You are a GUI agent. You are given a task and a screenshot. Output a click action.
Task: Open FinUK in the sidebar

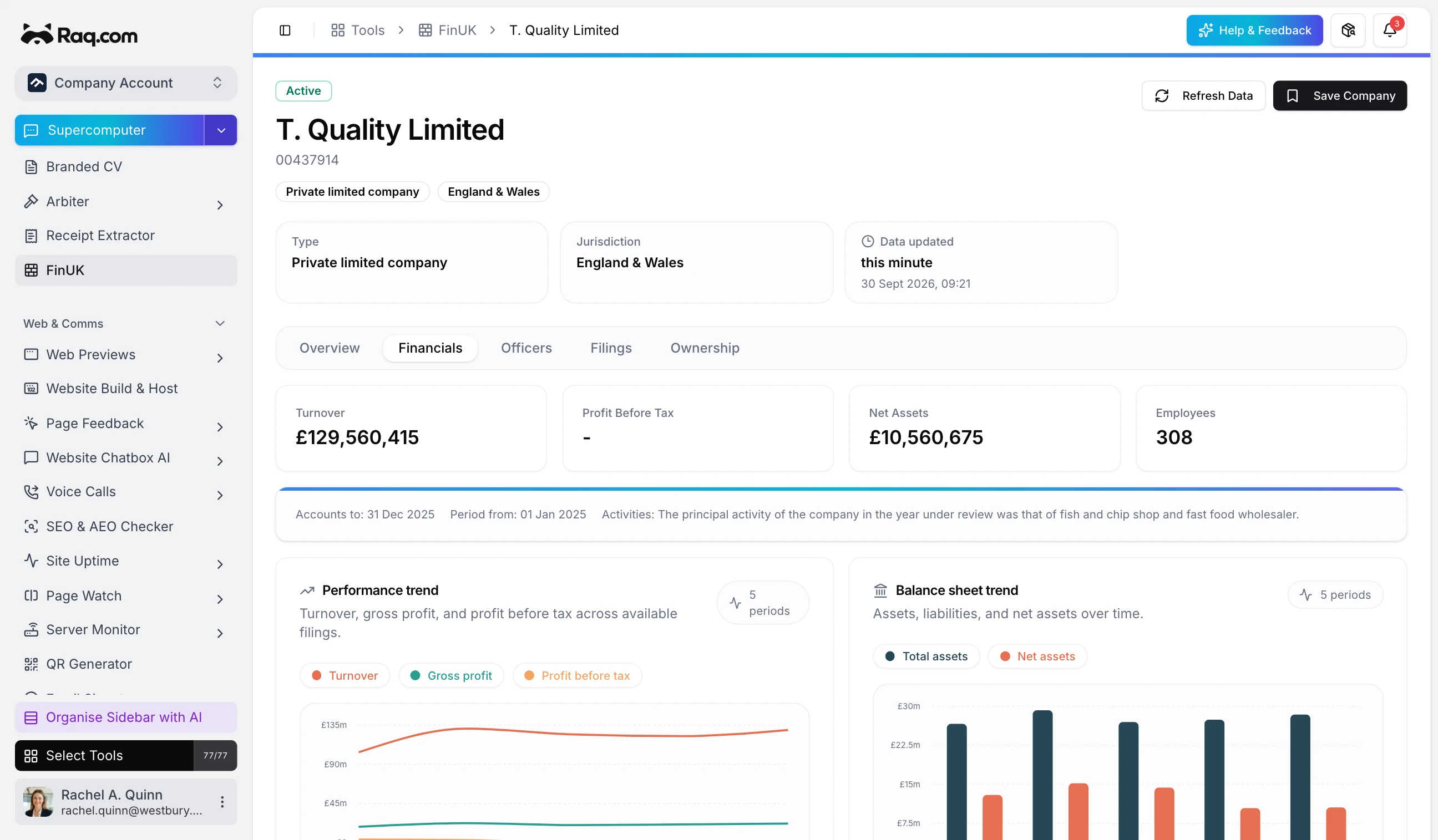click(x=125, y=271)
